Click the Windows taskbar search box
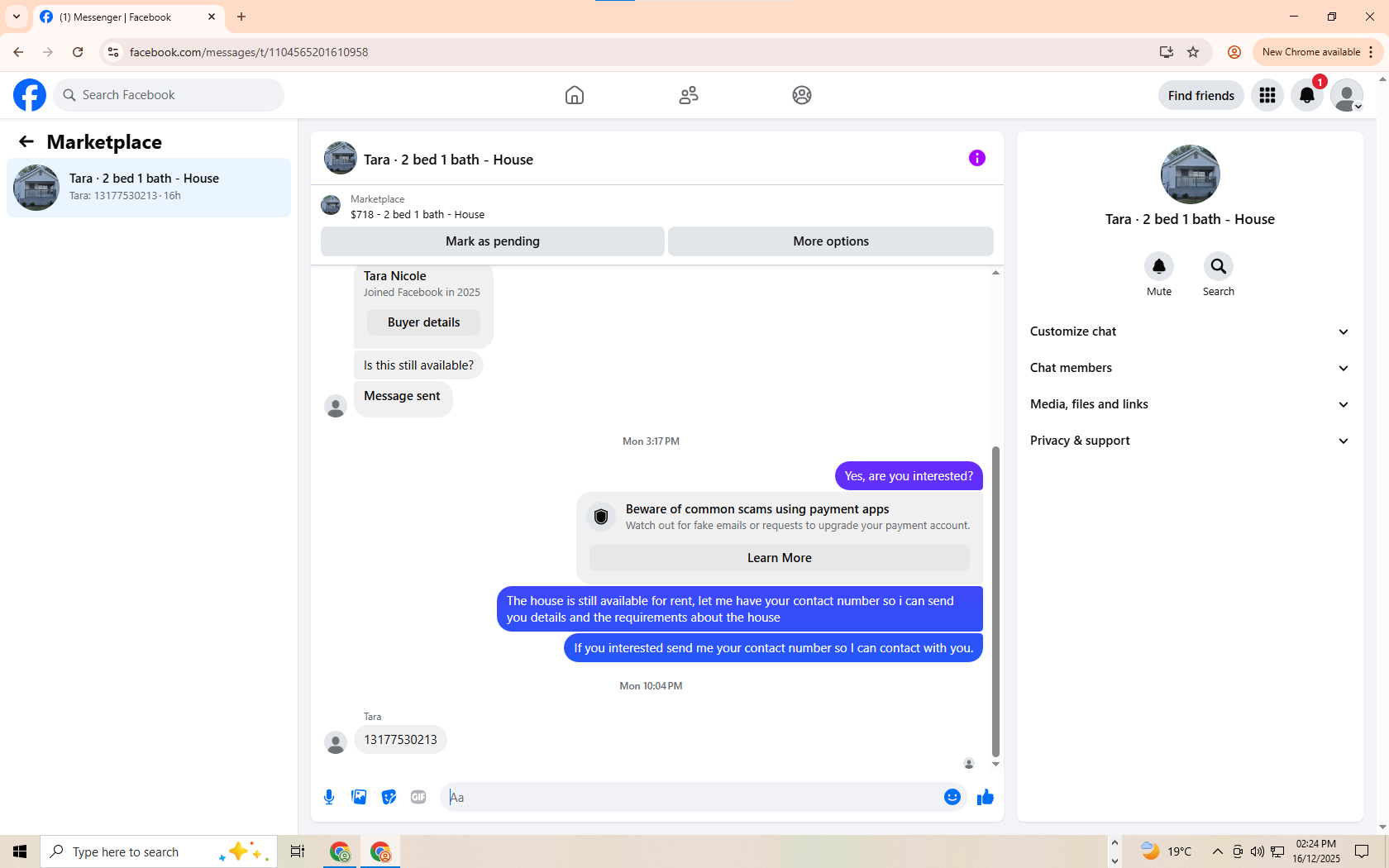 [157, 851]
